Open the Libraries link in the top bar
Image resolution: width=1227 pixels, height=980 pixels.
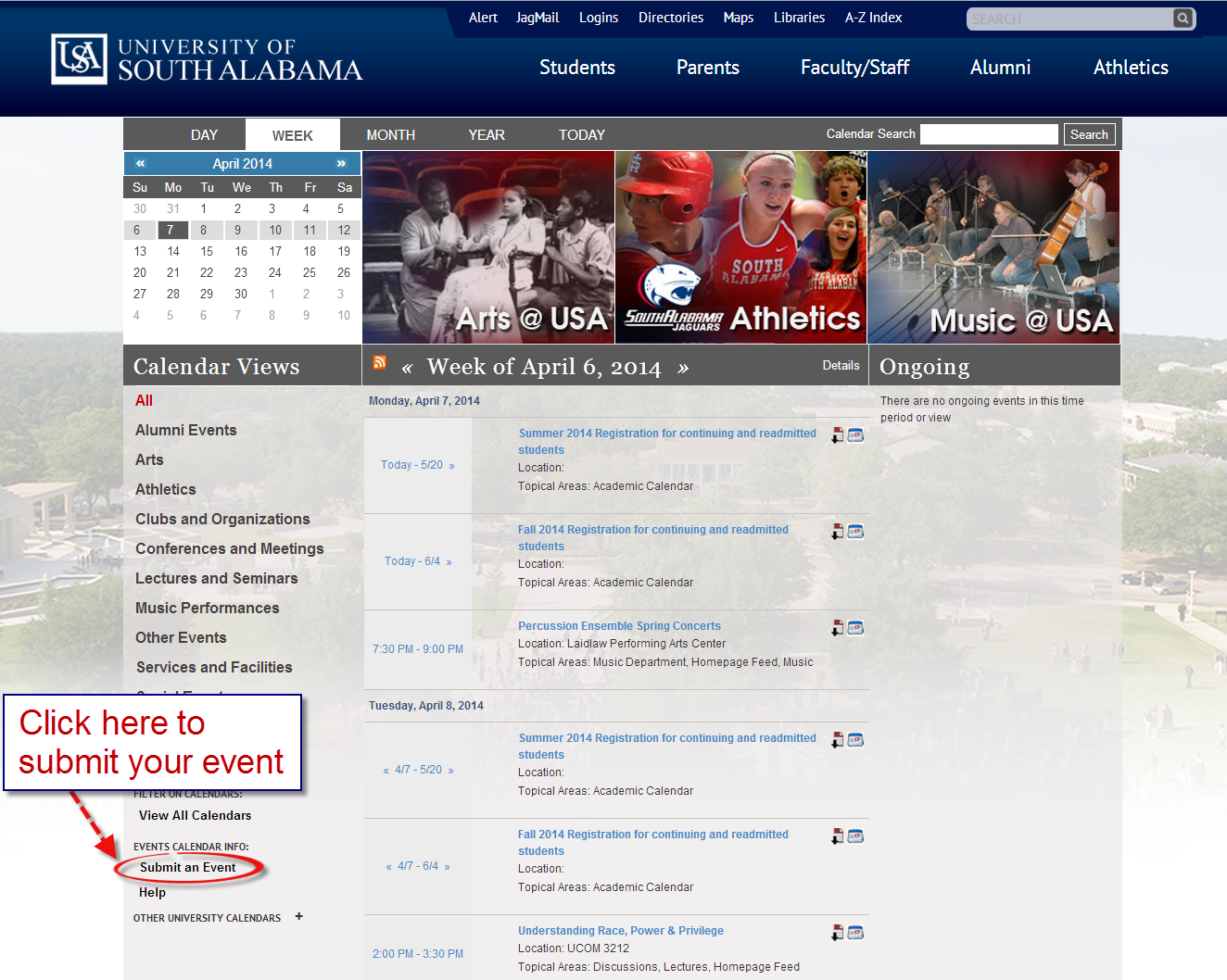click(x=800, y=18)
